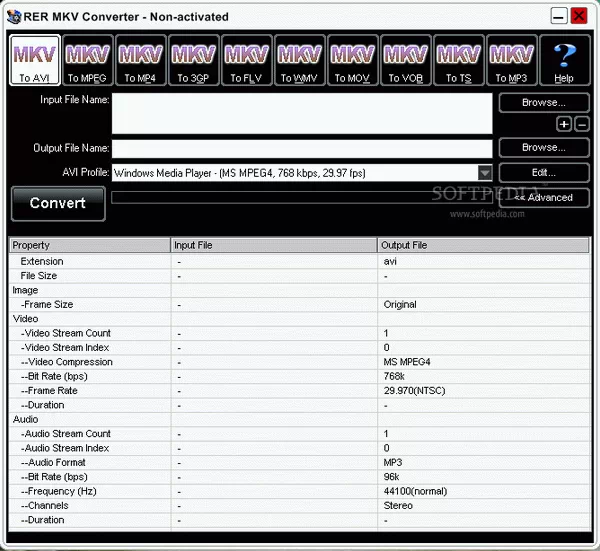Image resolution: width=600 pixels, height=551 pixels.
Task: Click the Input File column header
Action: point(274,245)
